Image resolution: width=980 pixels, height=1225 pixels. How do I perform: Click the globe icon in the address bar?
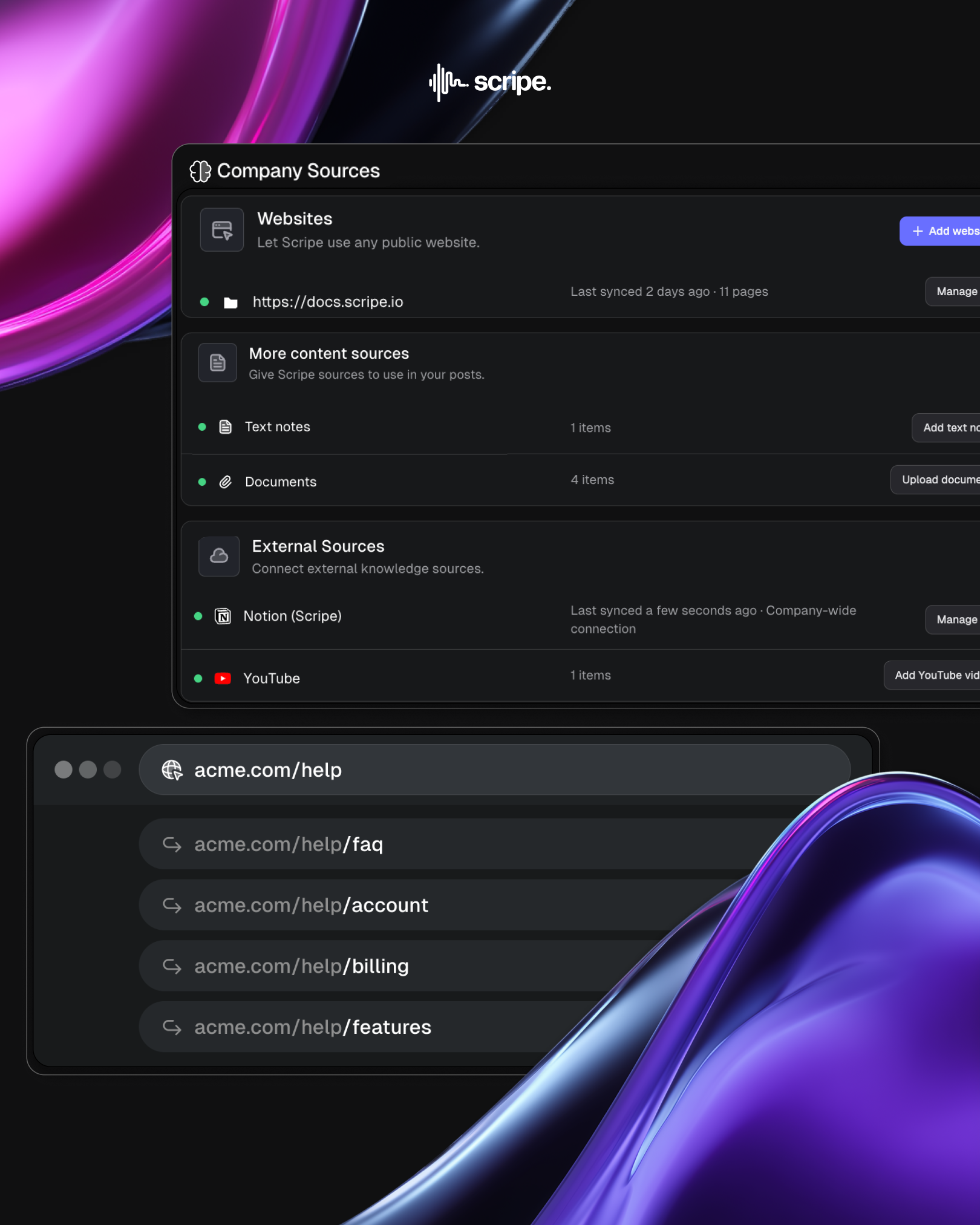pyautogui.click(x=172, y=770)
